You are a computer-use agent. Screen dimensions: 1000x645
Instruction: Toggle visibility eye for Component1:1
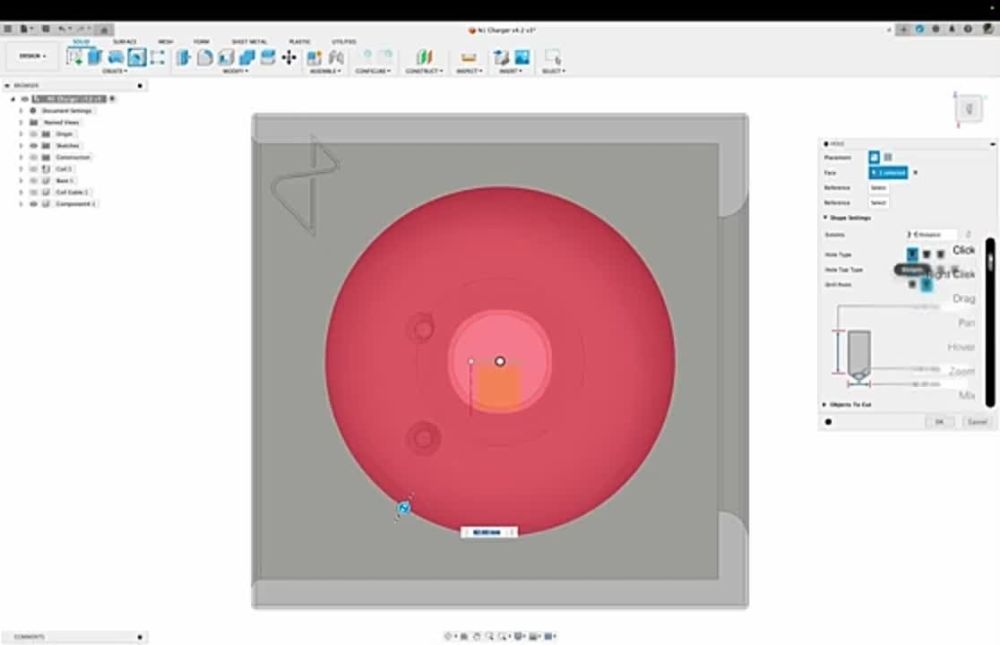[x=33, y=203]
